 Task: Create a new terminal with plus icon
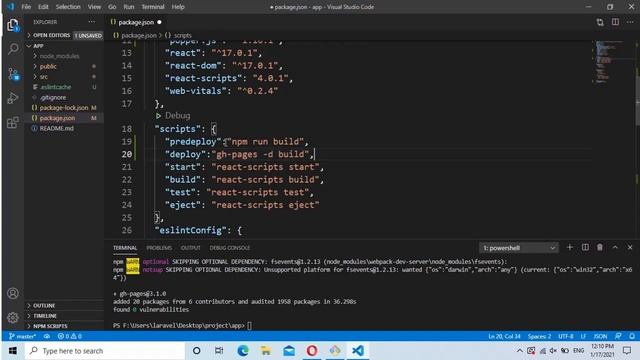click(x=570, y=247)
